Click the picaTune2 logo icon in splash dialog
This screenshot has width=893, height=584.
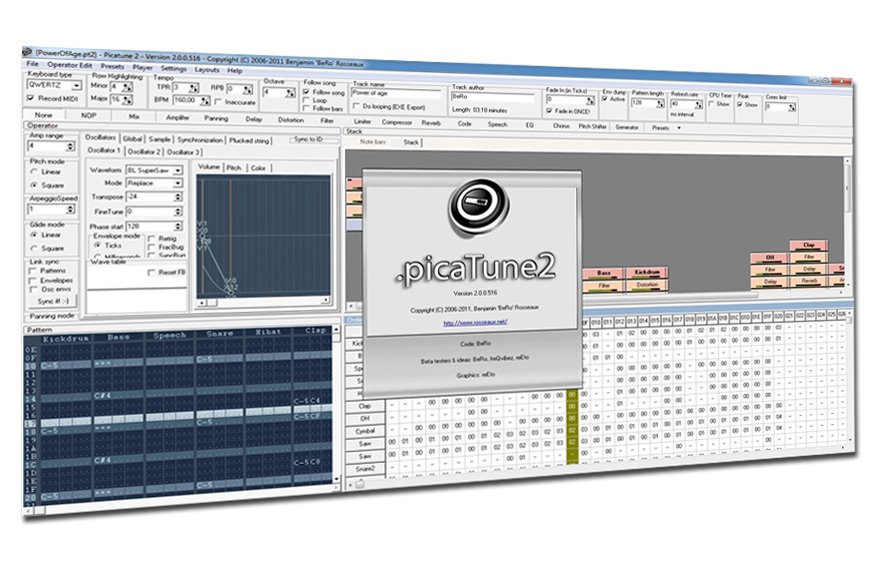(478, 208)
